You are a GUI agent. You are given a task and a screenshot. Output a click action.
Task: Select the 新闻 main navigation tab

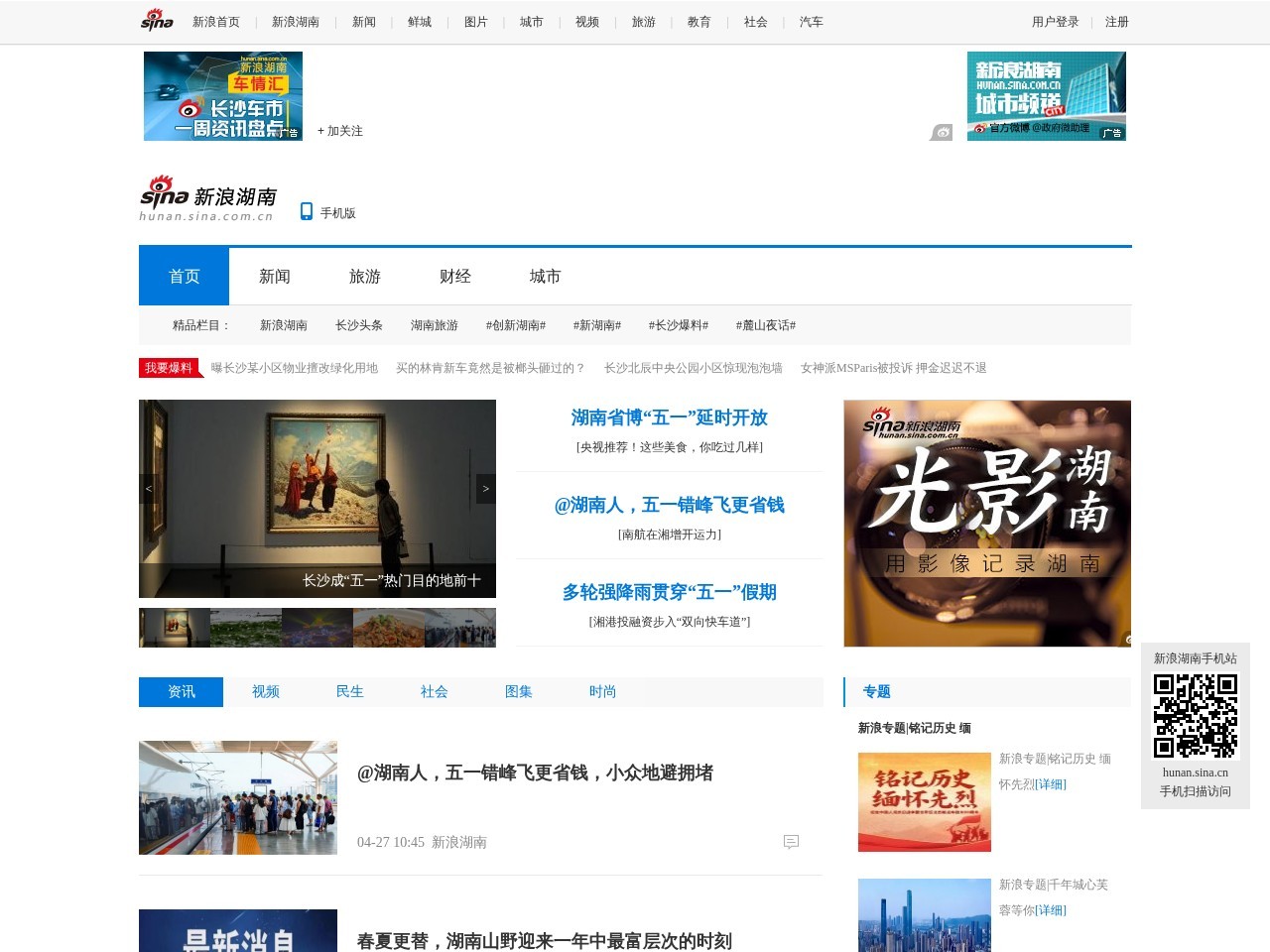coord(275,277)
